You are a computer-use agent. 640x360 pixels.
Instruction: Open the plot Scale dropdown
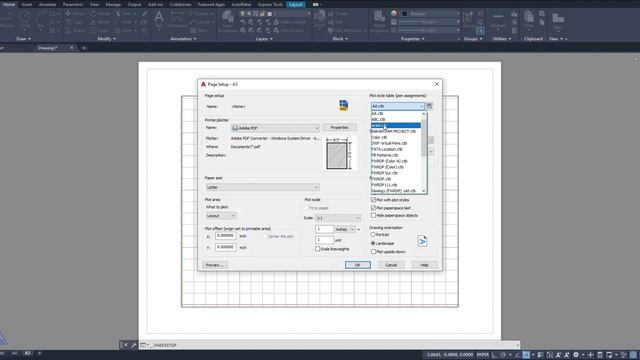[x=338, y=218]
